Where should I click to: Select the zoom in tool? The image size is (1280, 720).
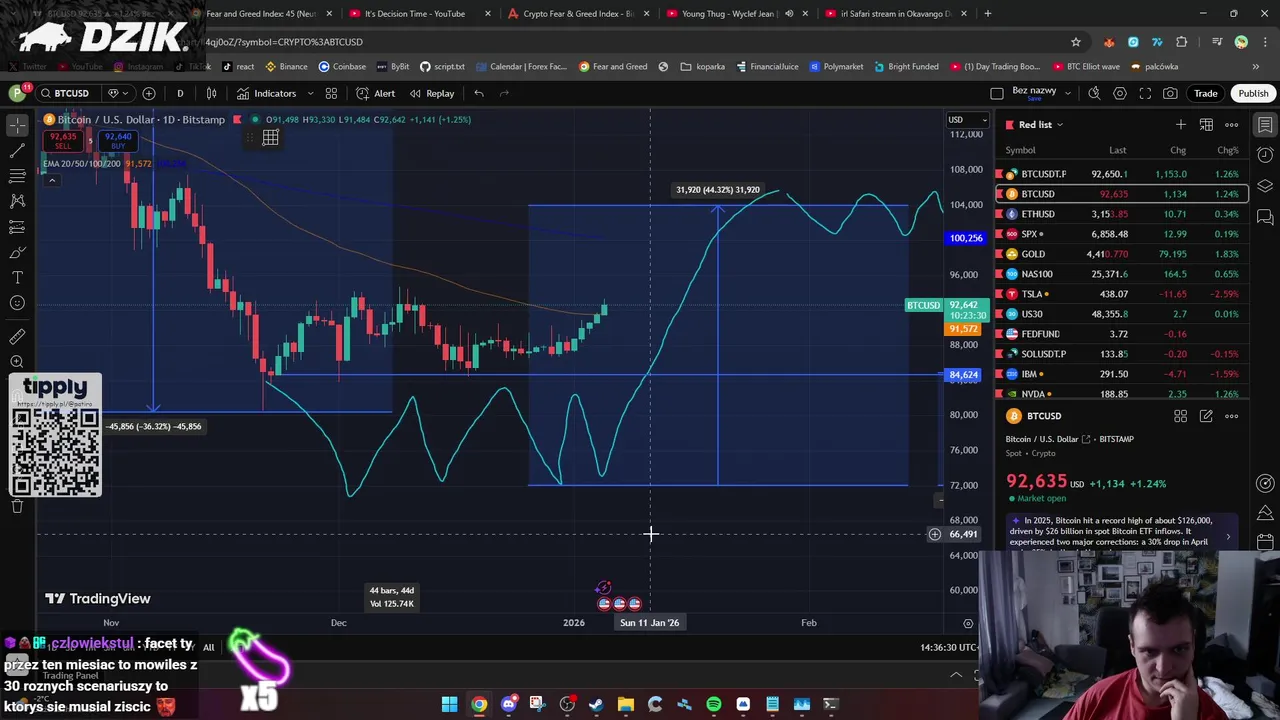pyautogui.click(x=17, y=362)
